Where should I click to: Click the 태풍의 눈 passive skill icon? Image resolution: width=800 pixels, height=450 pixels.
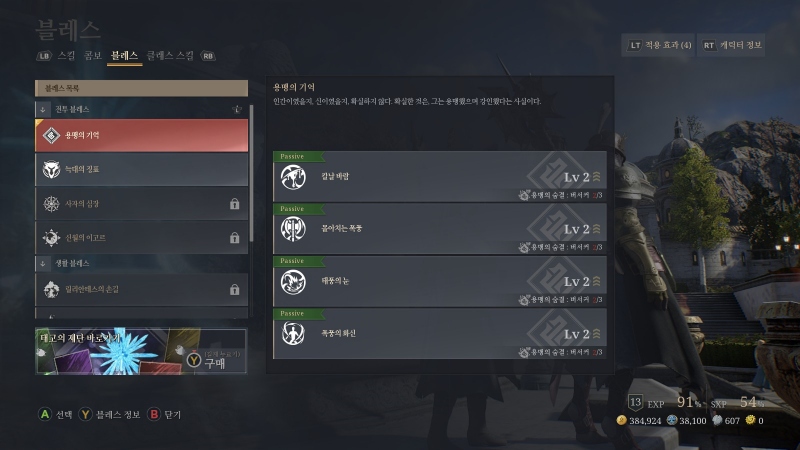tap(293, 282)
